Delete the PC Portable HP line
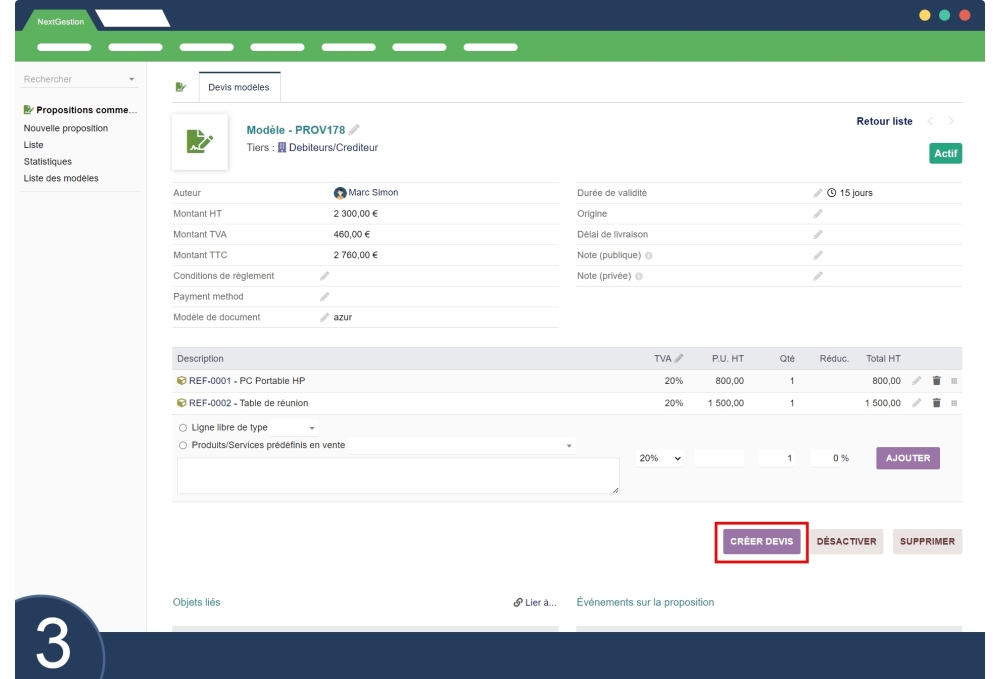 coord(937,381)
